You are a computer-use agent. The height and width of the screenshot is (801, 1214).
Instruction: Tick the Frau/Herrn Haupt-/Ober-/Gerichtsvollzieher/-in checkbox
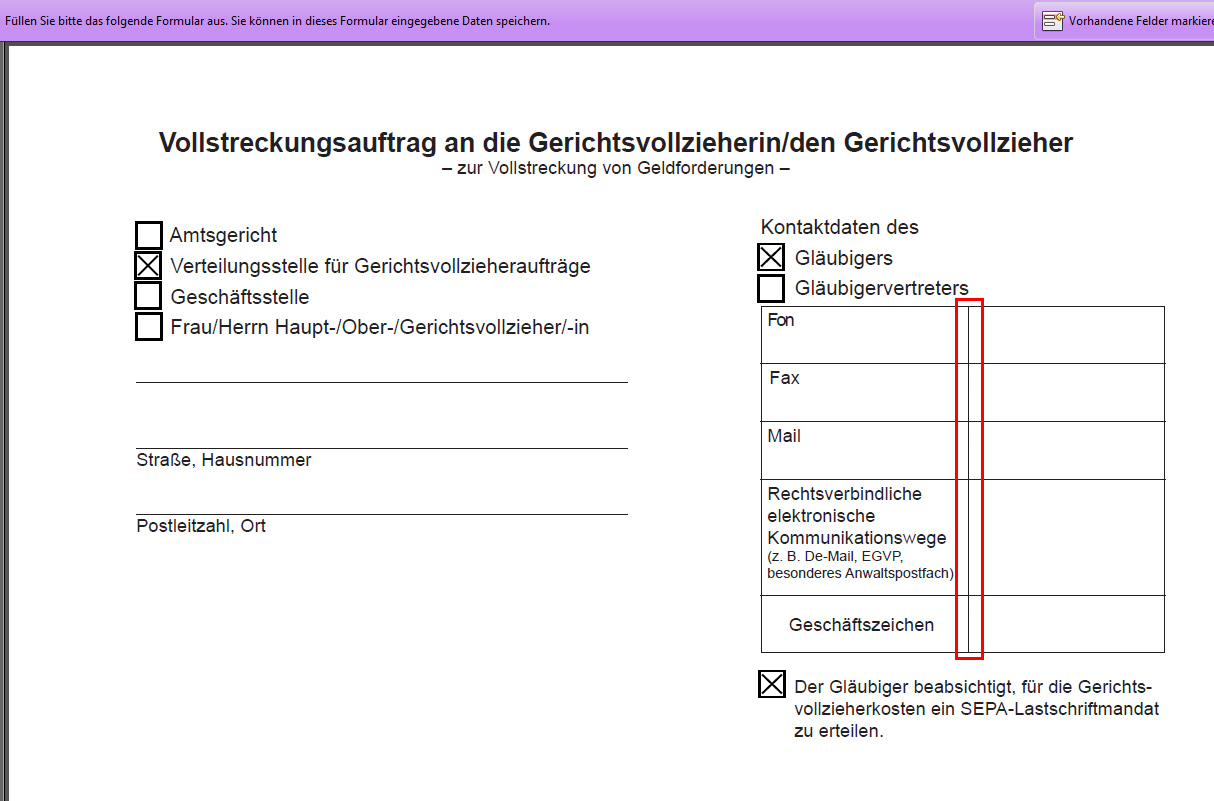point(149,327)
